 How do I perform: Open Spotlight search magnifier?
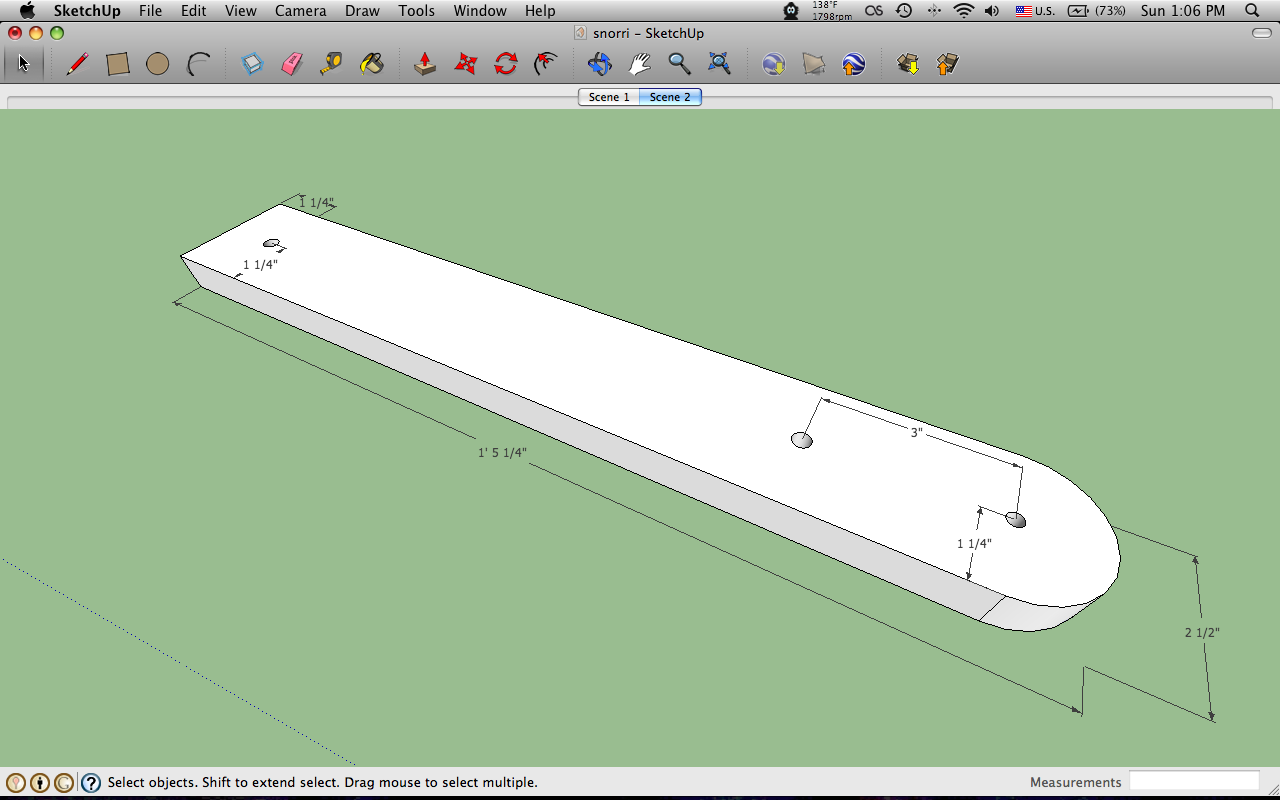click(x=1253, y=11)
